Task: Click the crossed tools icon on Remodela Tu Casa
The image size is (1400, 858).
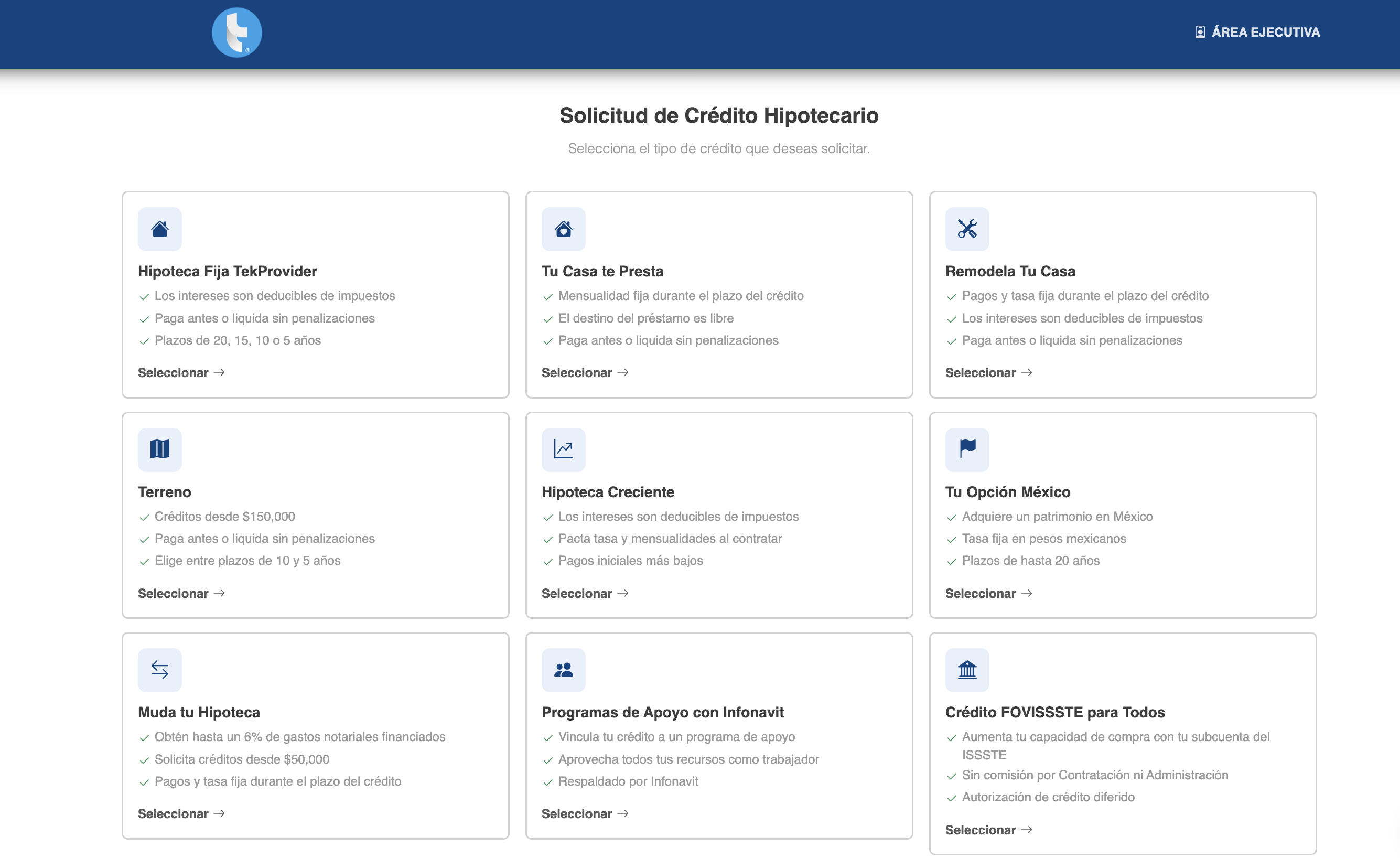Action: pyautogui.click(x=967, y=229)
